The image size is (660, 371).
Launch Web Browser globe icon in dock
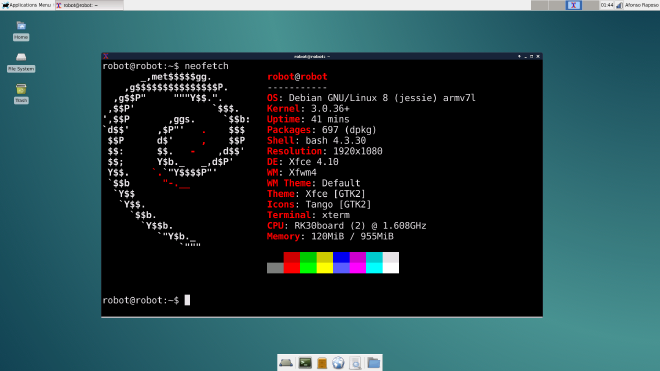pos(338,363)
